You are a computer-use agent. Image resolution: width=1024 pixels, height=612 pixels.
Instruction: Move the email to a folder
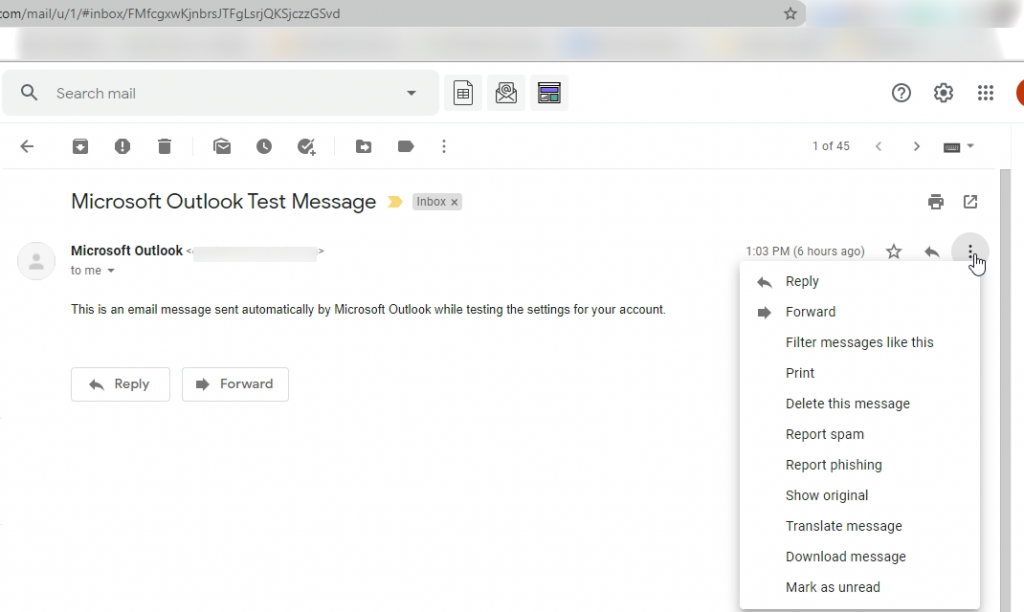[x=364, y=146]
